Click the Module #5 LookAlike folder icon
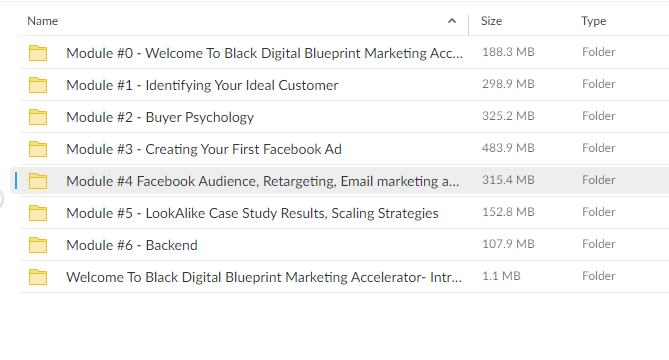 pos(38,213)
